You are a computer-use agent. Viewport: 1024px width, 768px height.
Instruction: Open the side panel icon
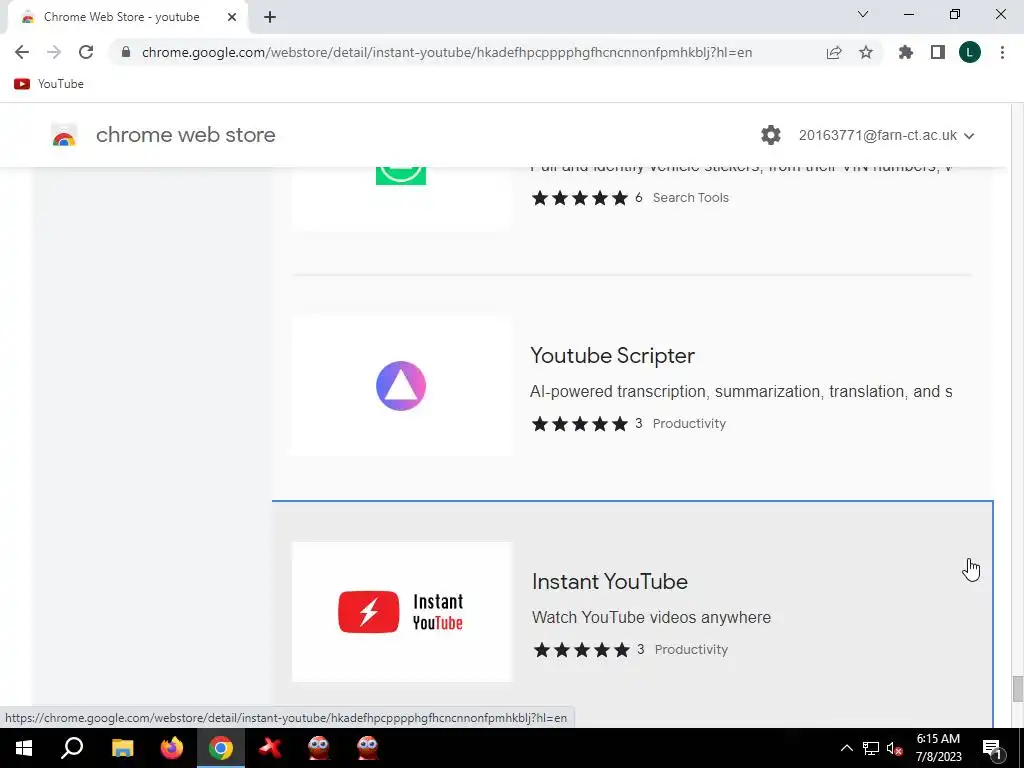coord(938,52)
